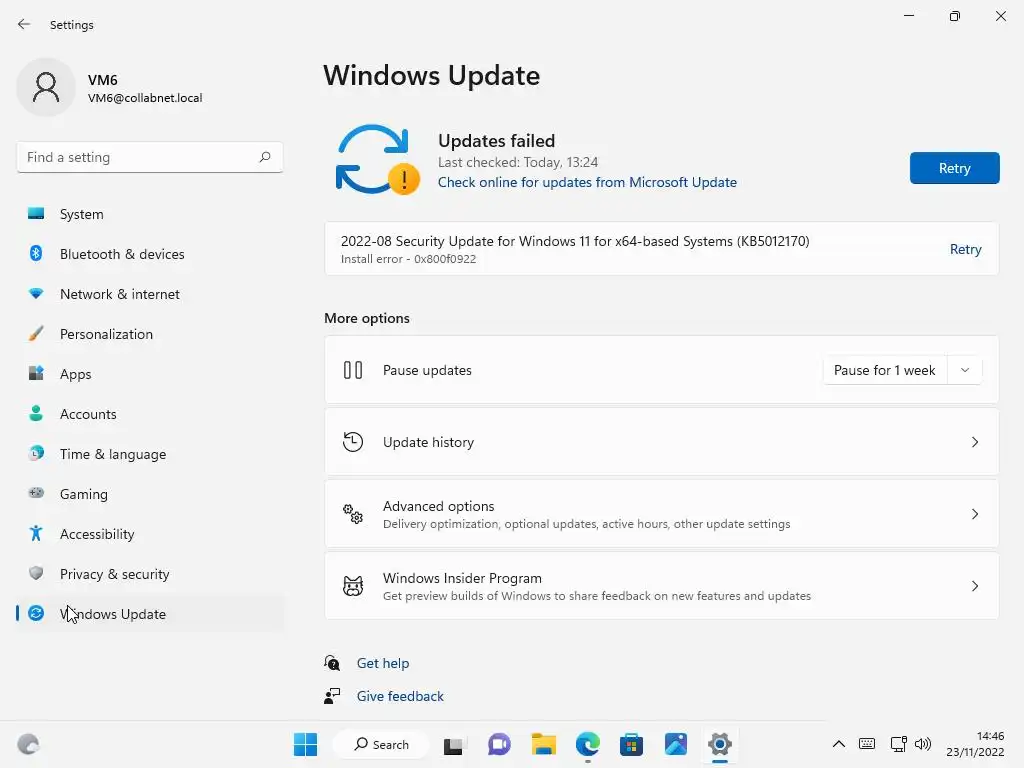The width and height of the screenshot is (1024, 768).
Task: Click the pause updates icon
Action: tap(353, 370)
